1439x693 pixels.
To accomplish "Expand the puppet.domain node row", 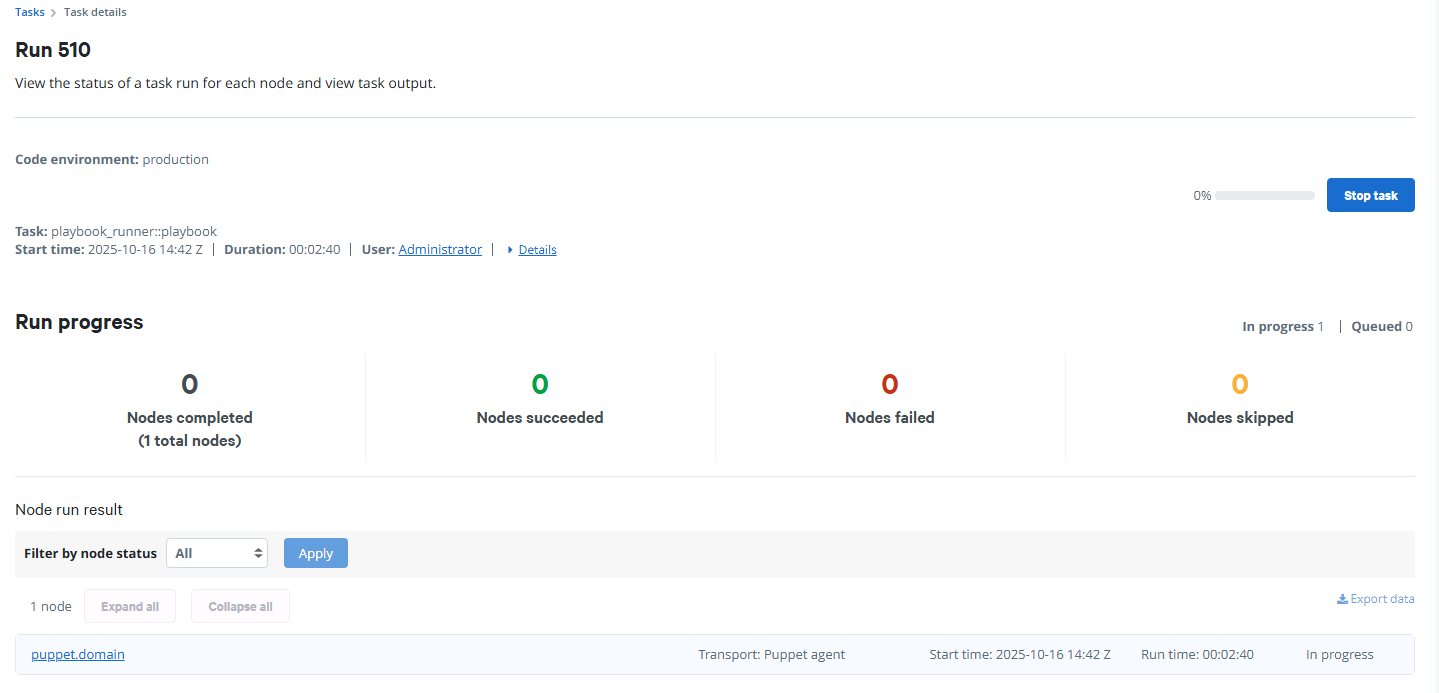I will [x=77, y=654].
